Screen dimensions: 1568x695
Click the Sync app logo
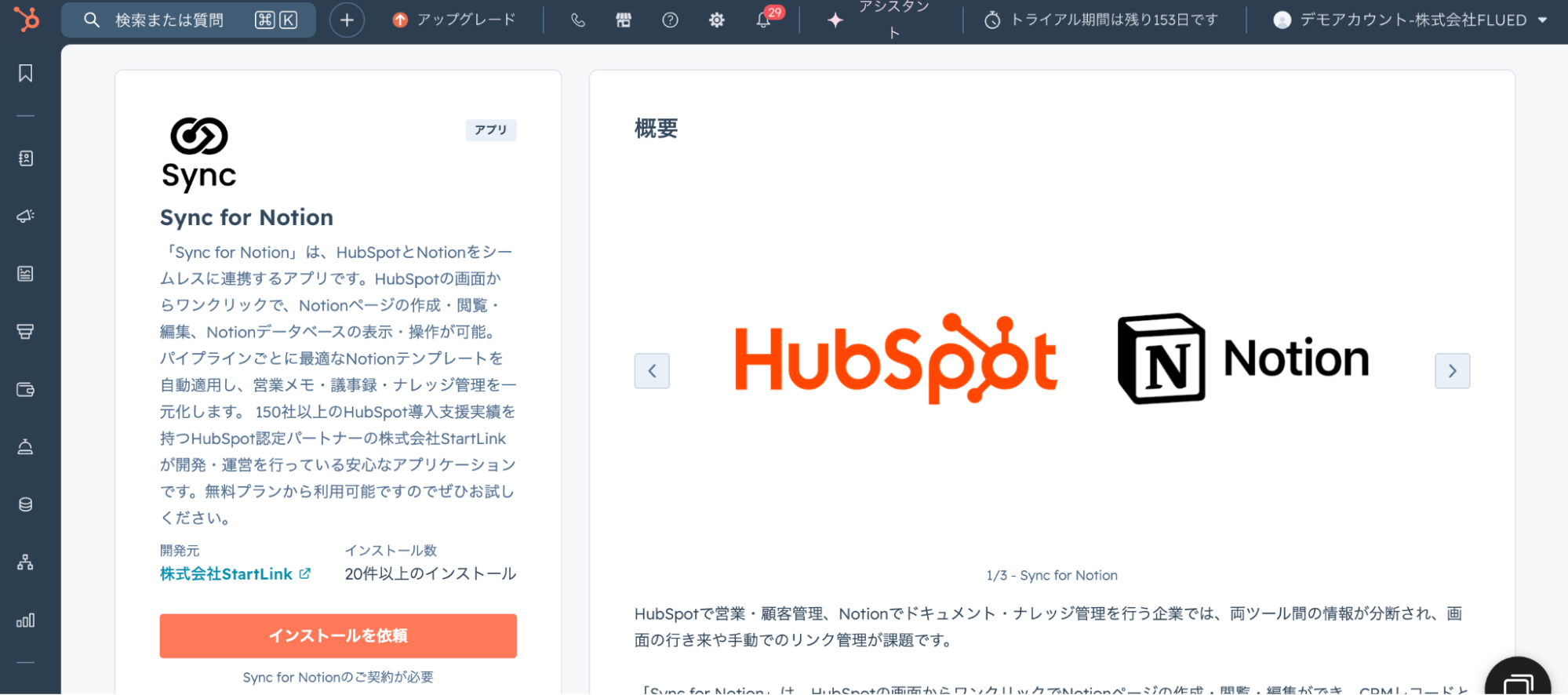point(199,154)
